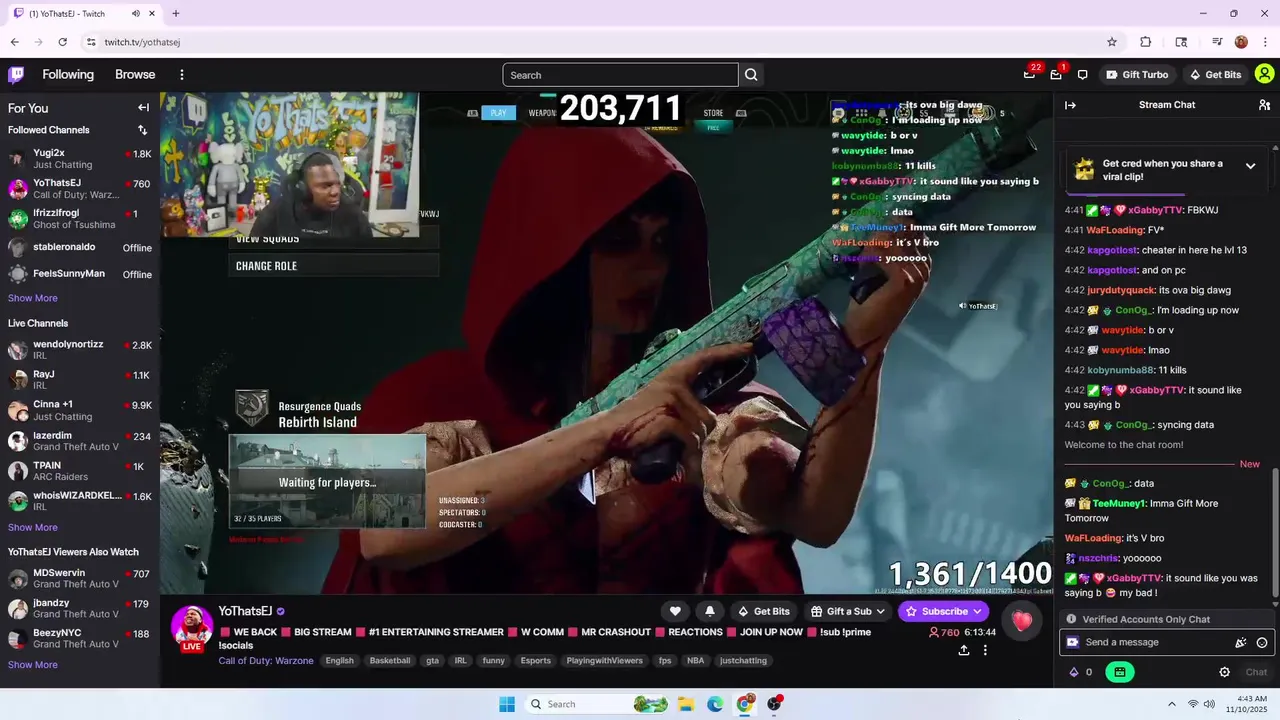This screenshot has width=1280, height=720.
Task: Open the MDSwervin channel
Action: point(80,578)
